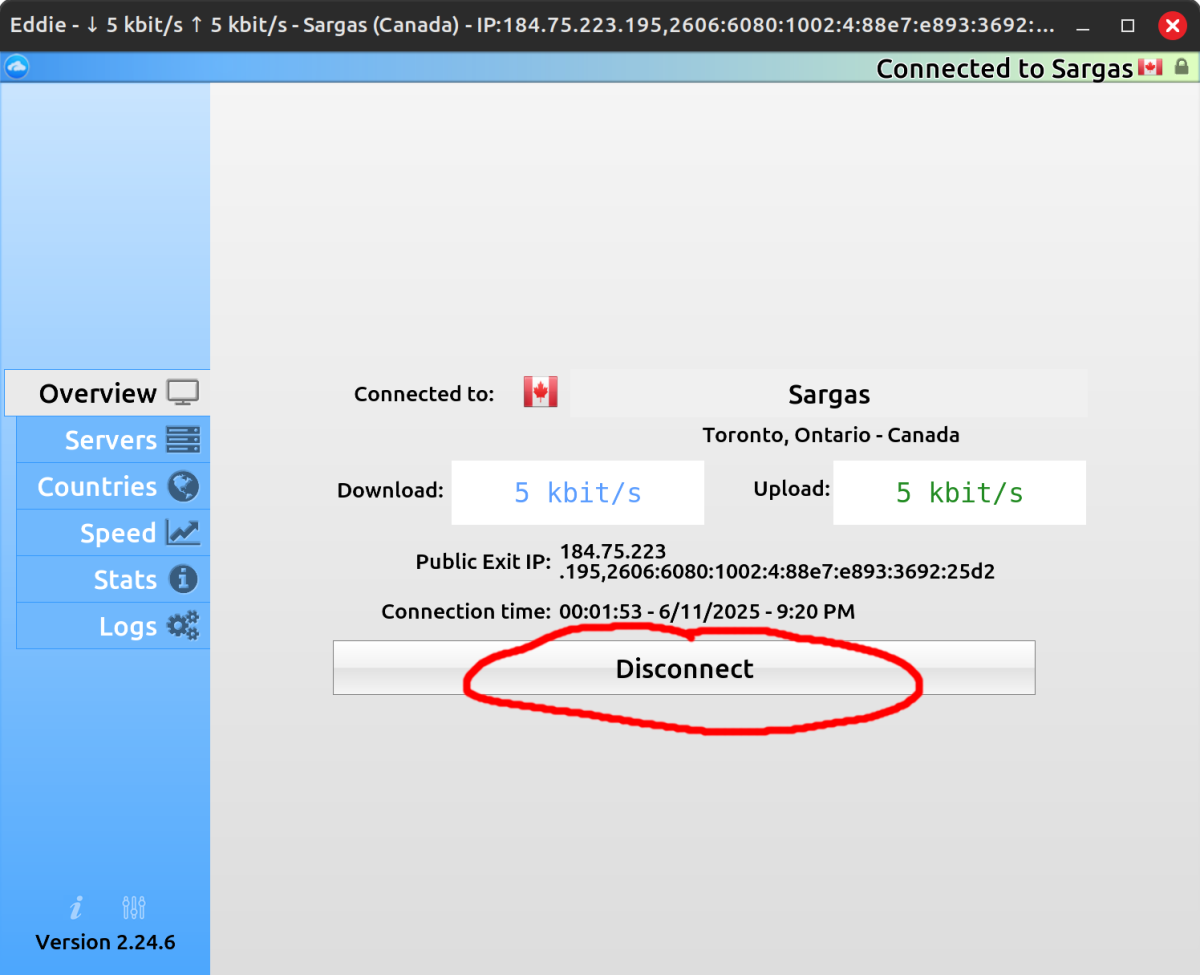
Task: Click the Logs gears icon
Action: pyautogui.click(x=183, y=626)
